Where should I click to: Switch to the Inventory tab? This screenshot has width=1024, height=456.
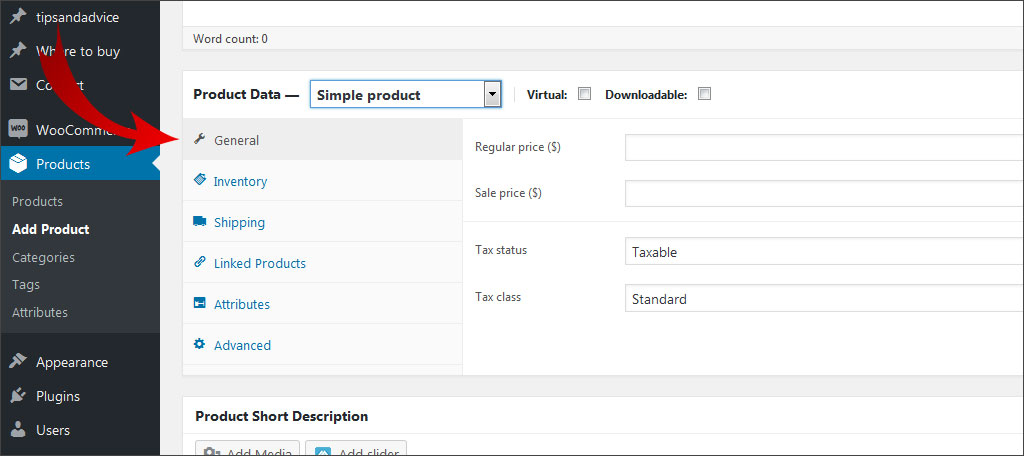click(240, 181)
